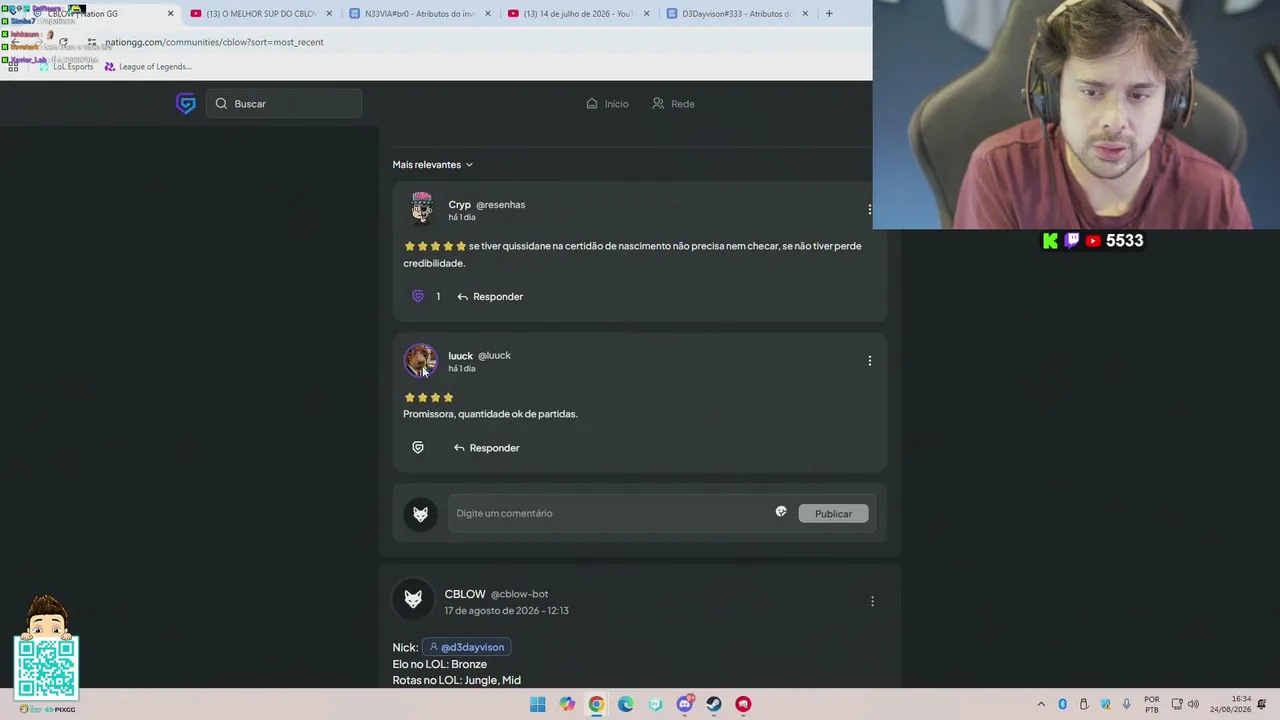Click luuck's profile avatar

420,360
